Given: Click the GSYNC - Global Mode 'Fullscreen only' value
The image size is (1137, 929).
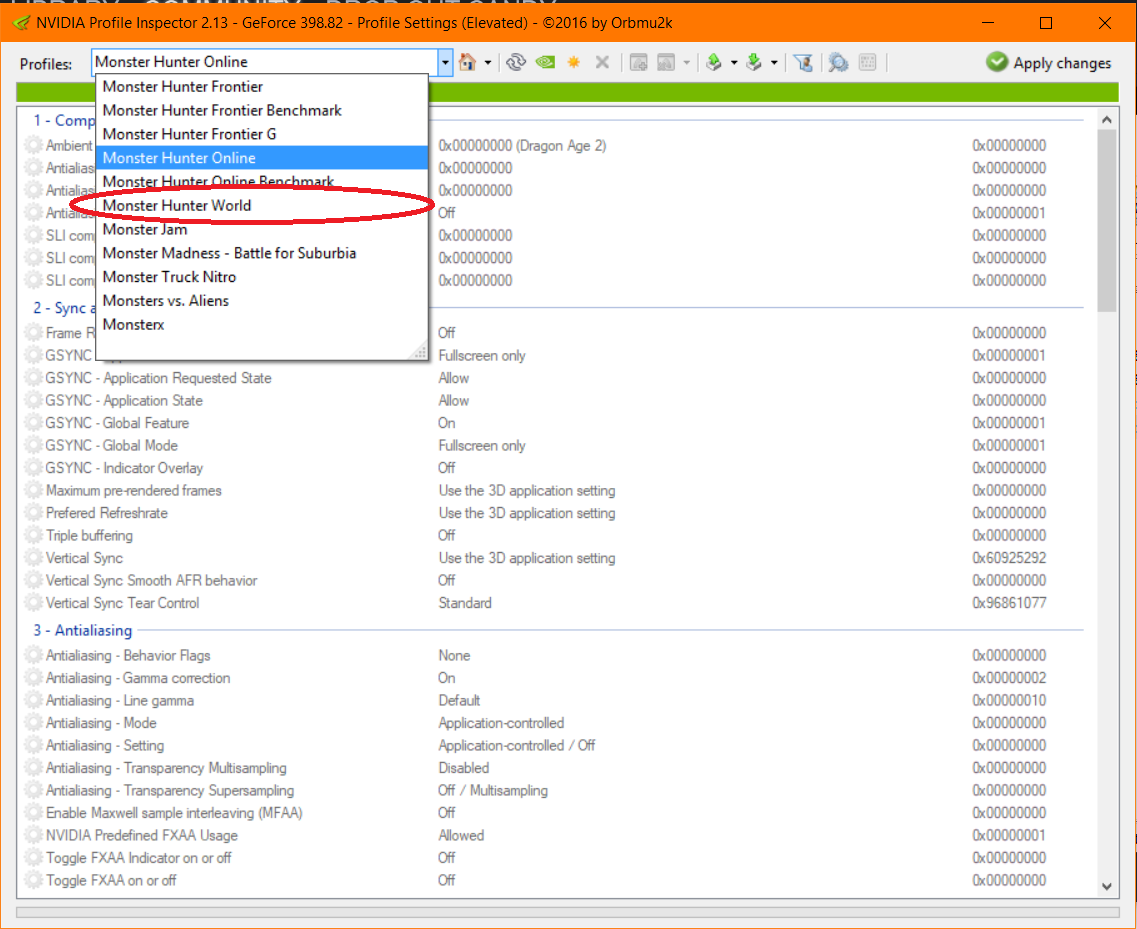Looking at the screenshot, I should (x=481, y=445).
